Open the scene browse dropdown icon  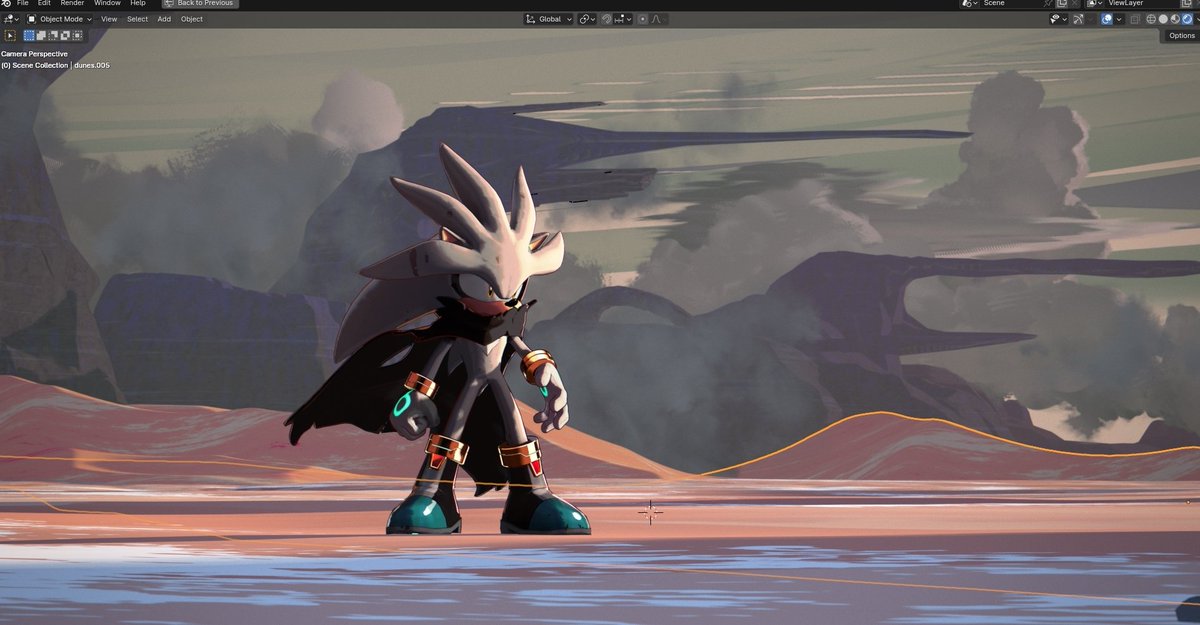pos(969,3)
